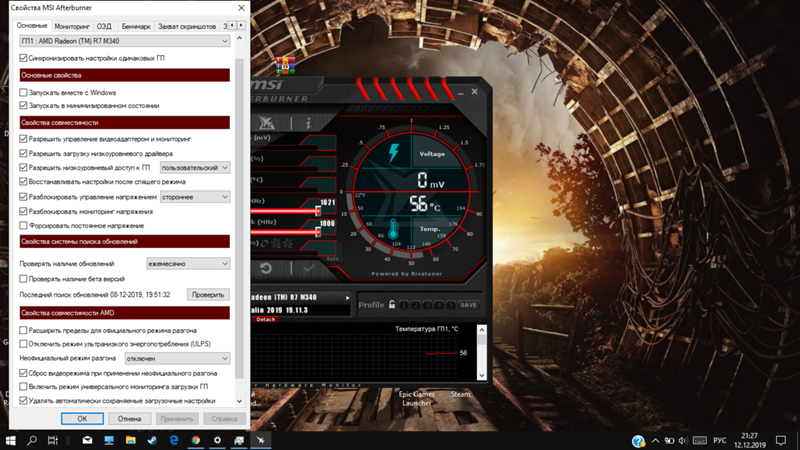Open the Steam desktop shortcut
This screenshot has width=800, height=450.
460,394
